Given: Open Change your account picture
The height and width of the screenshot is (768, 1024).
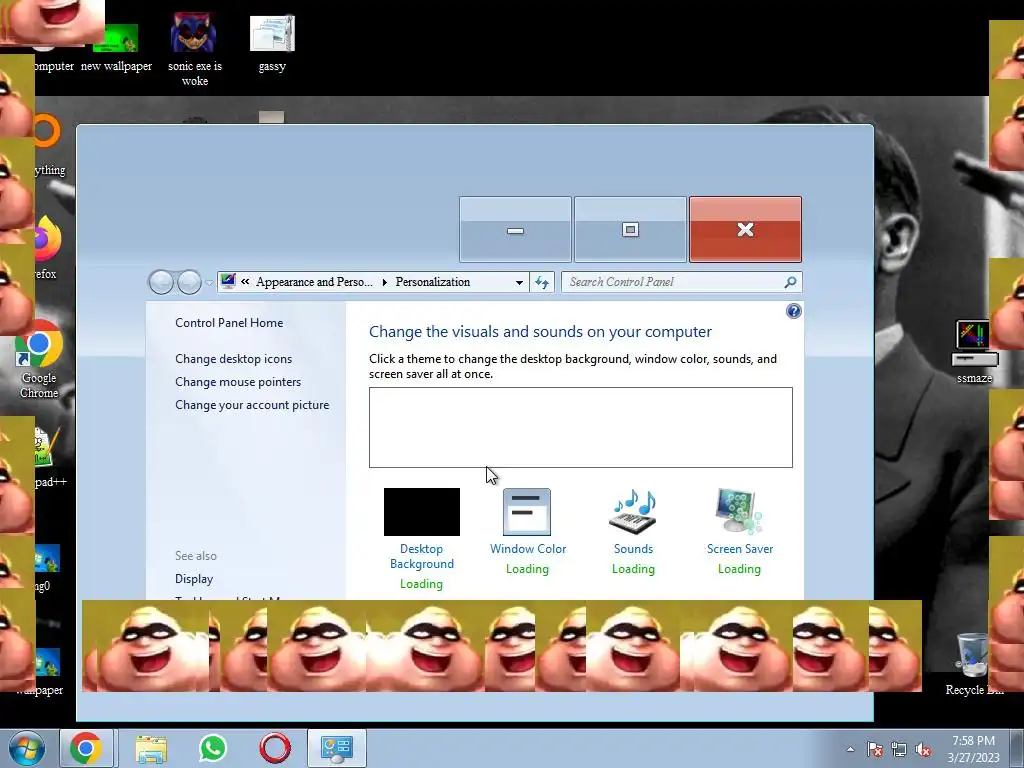Looking at the screenshot, I should coord(252,405).
